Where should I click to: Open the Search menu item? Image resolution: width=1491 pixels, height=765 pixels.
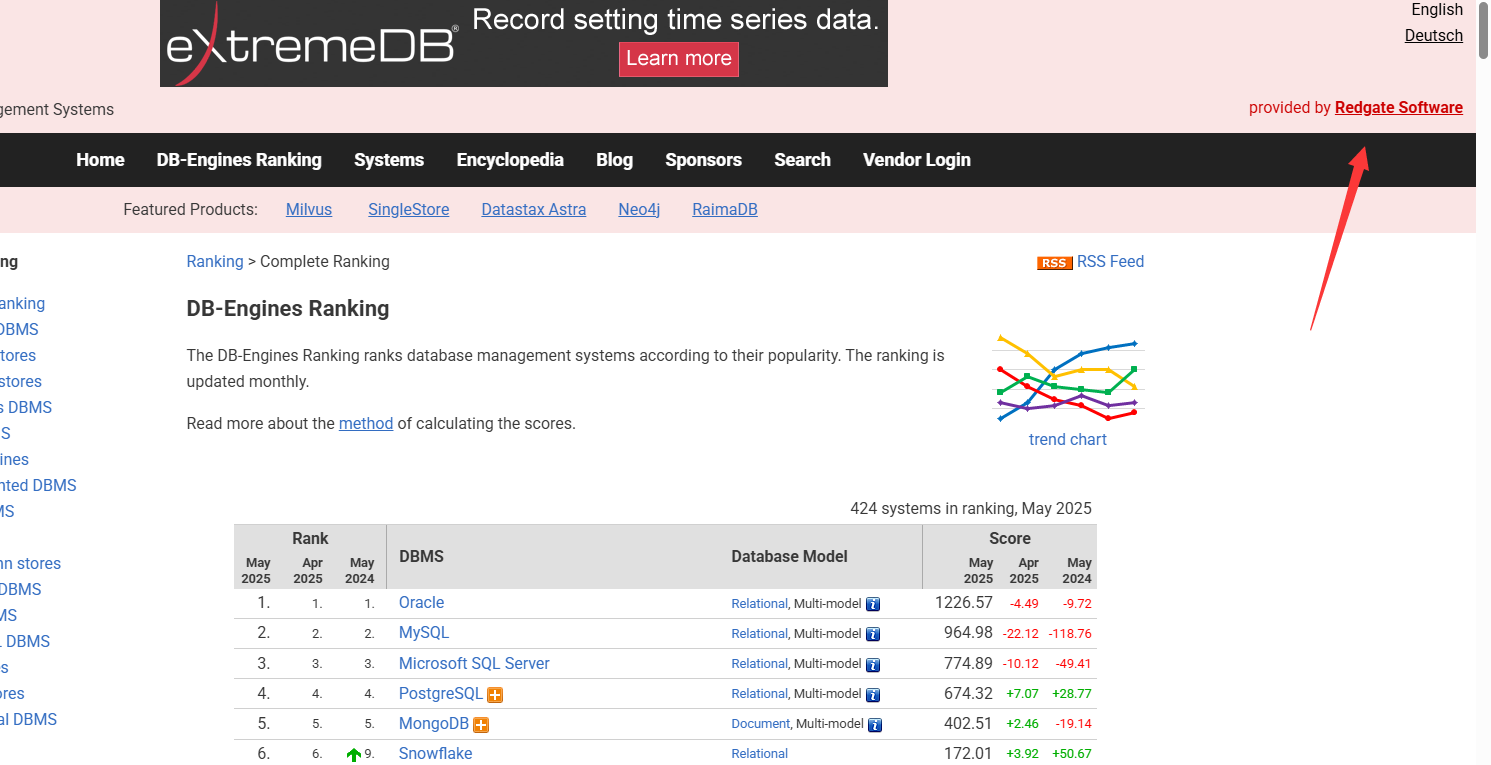coord(802,160)
